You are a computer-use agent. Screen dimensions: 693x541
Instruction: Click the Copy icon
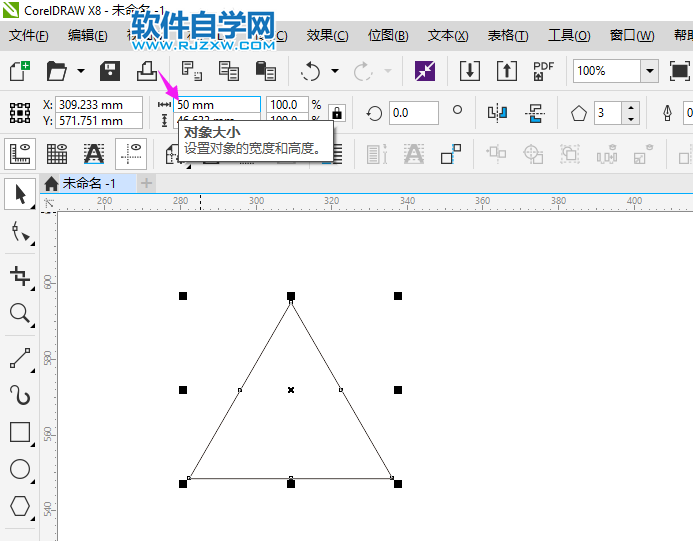click(228, 71)
